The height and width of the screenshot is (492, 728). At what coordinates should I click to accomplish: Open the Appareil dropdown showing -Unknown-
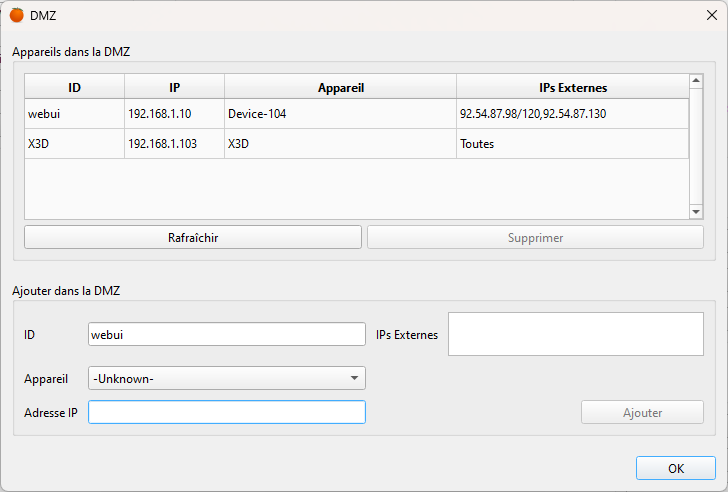[227, 378]
